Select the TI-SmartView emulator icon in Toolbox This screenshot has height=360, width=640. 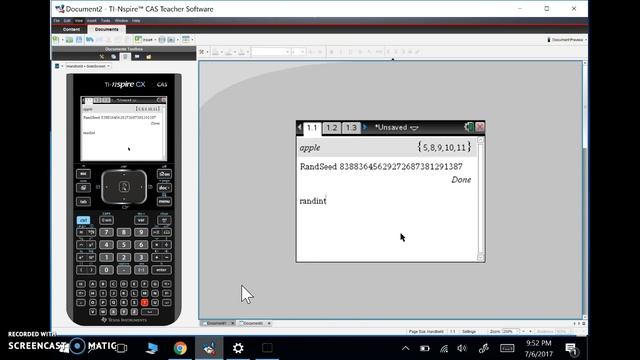point(125,57)
